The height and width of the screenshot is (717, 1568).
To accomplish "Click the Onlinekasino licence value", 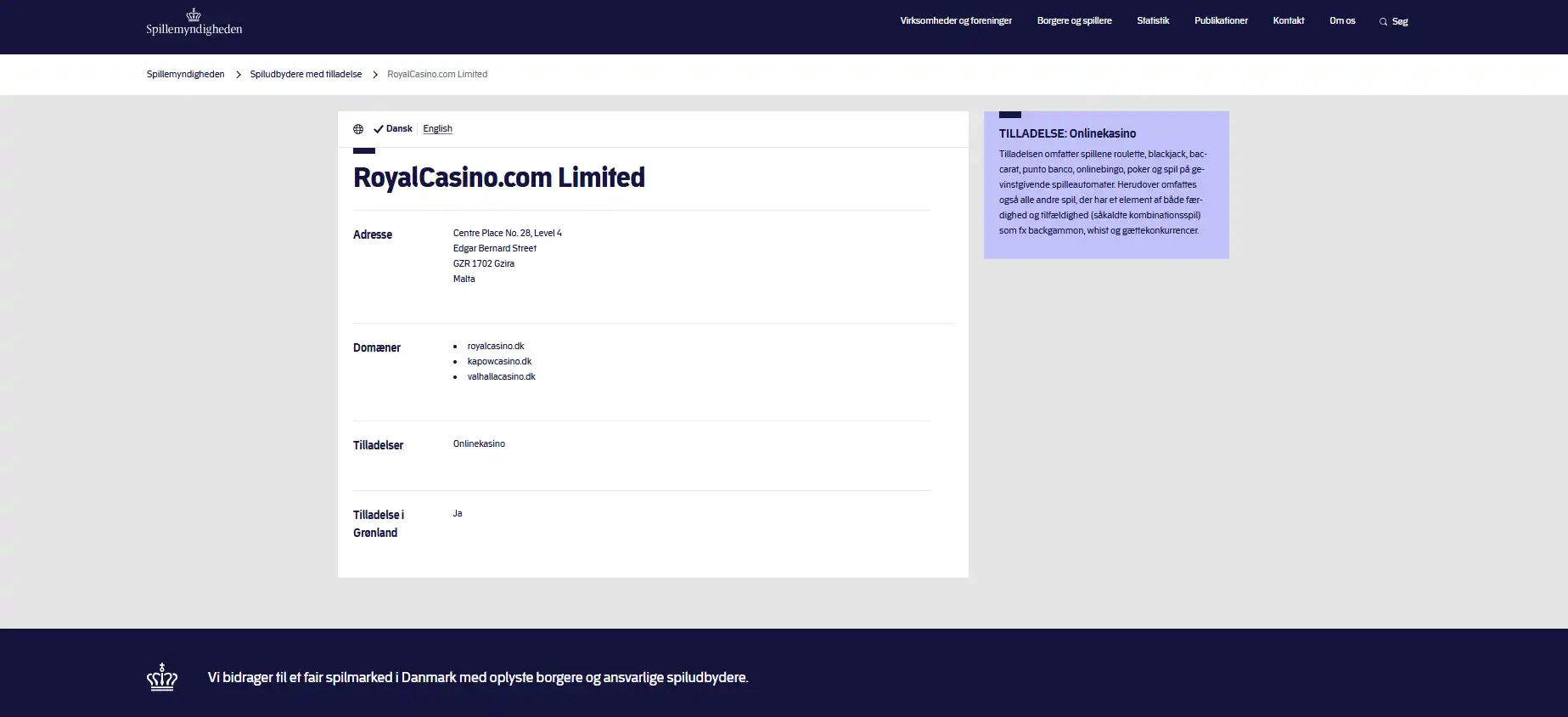I will 479,444.
